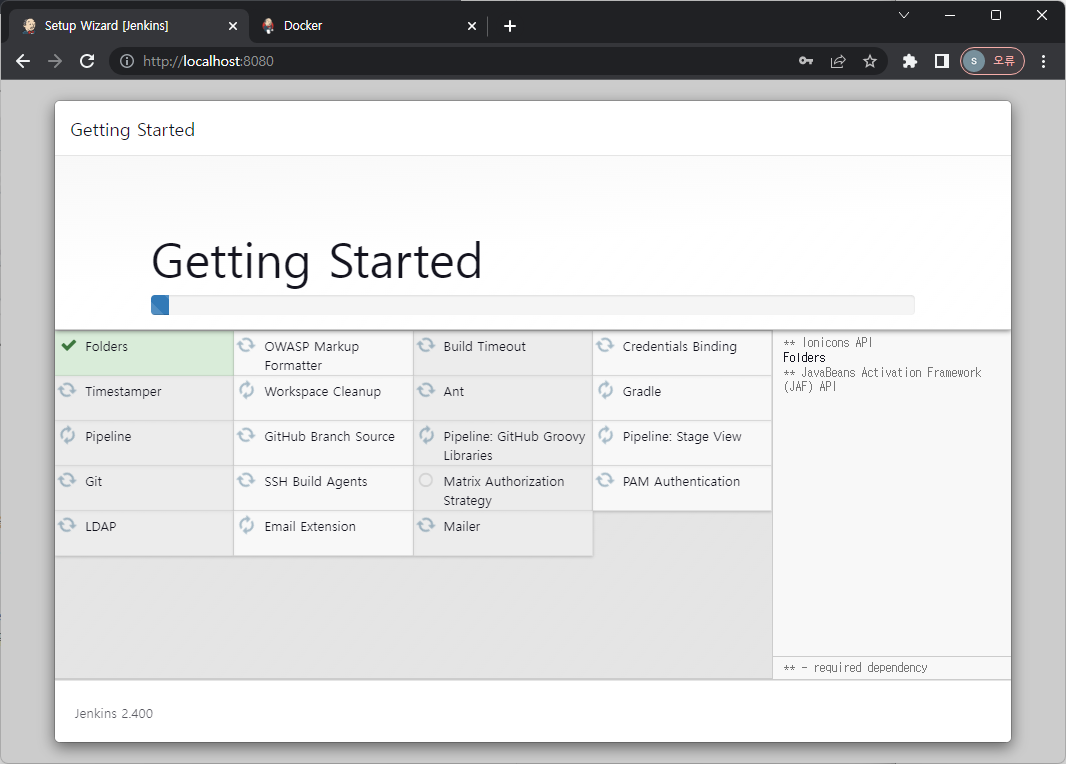Click the SSH Build Agents label
Screen dimensions: 1066x764
pos(315,481)
